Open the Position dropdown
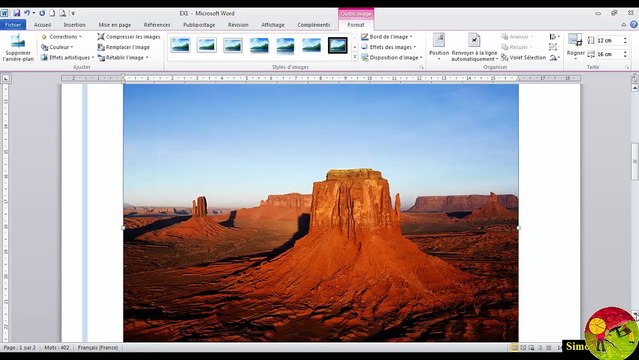Screen dimensions: 639x360 click(439, 48)
